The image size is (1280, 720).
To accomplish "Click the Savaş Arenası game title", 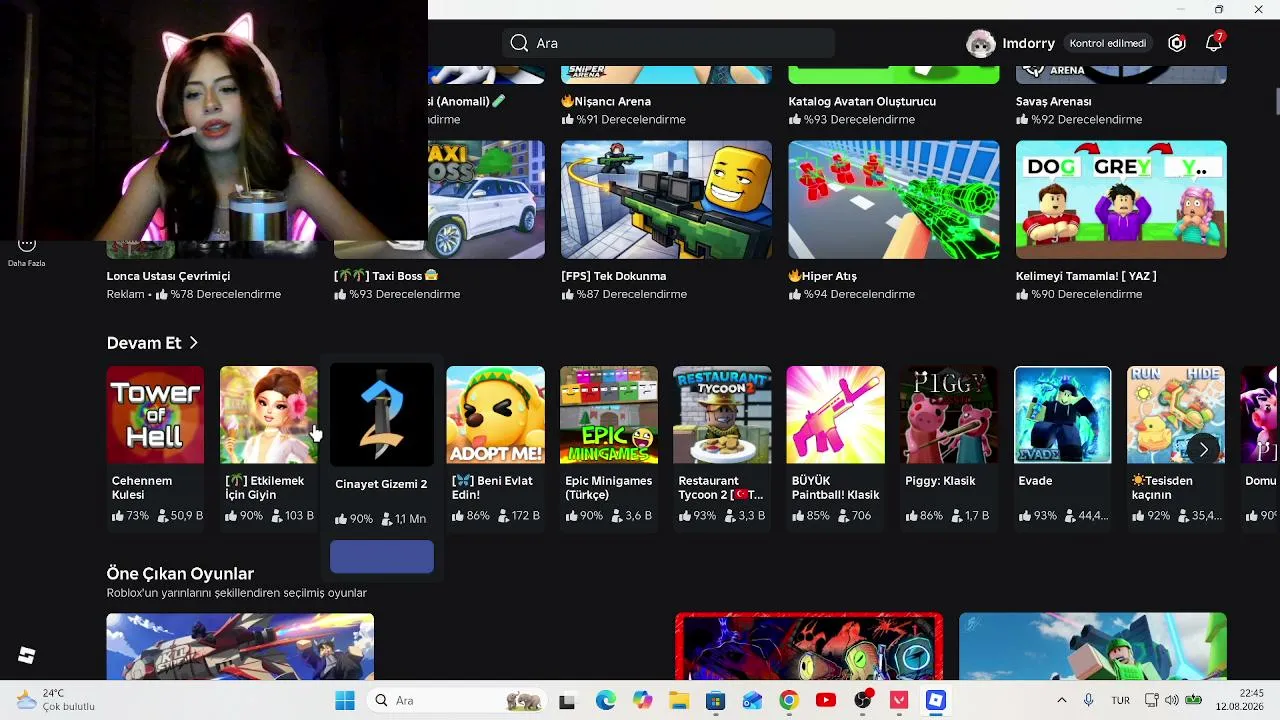I will point(1054,101).
